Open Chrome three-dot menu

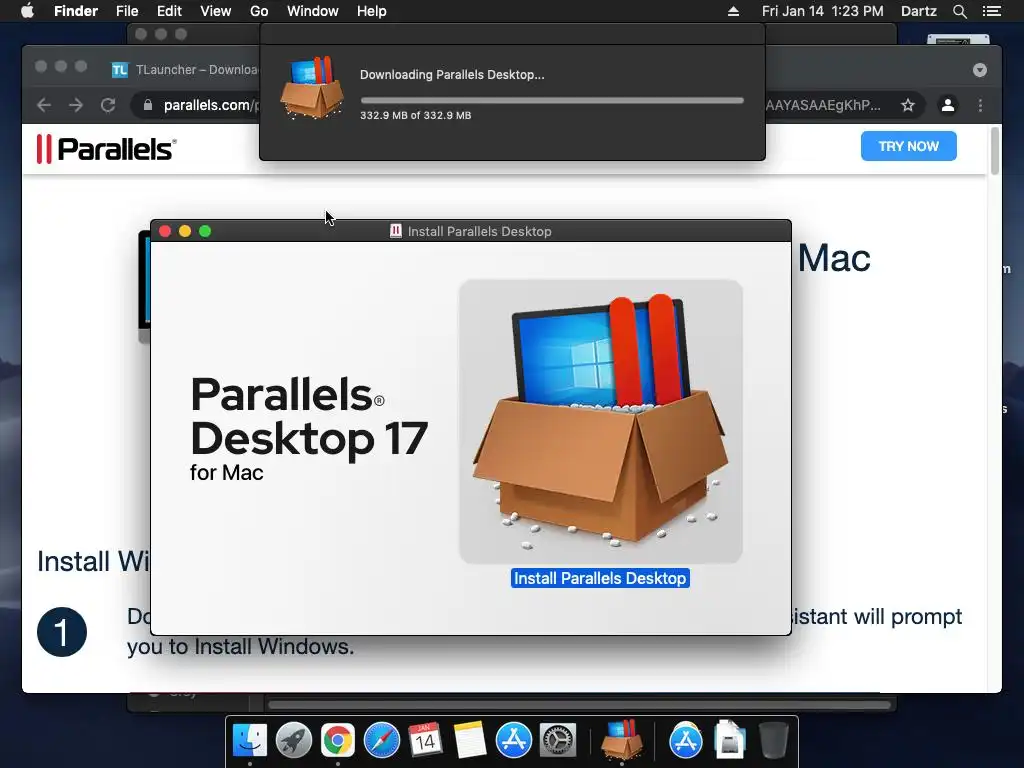(x=980, y=105)
